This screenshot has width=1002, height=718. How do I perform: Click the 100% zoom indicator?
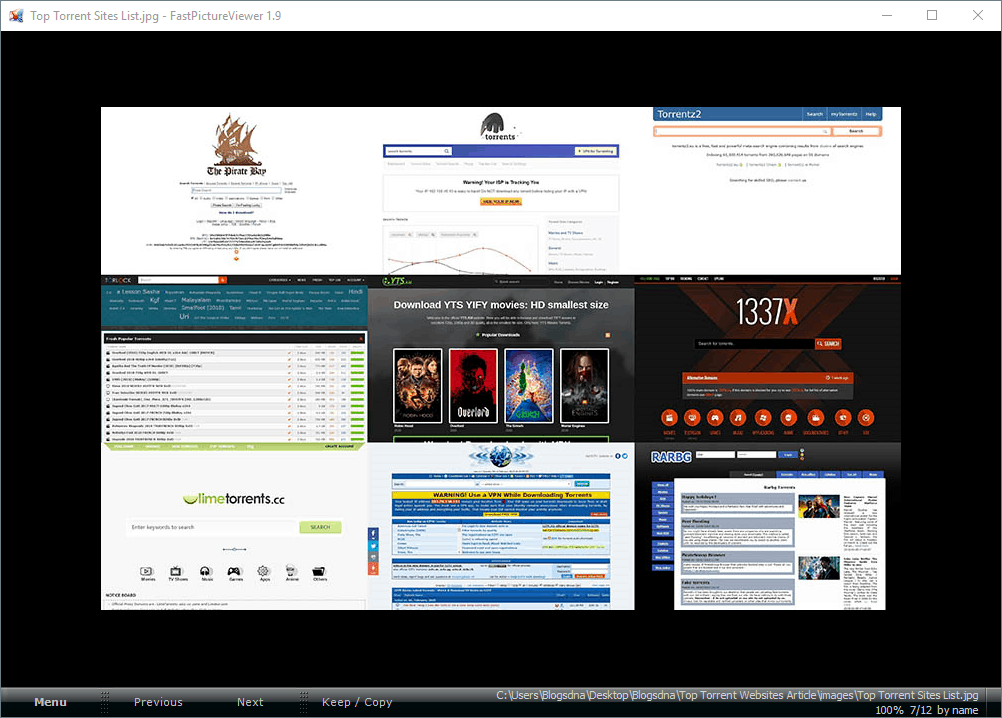click(889, 710)
